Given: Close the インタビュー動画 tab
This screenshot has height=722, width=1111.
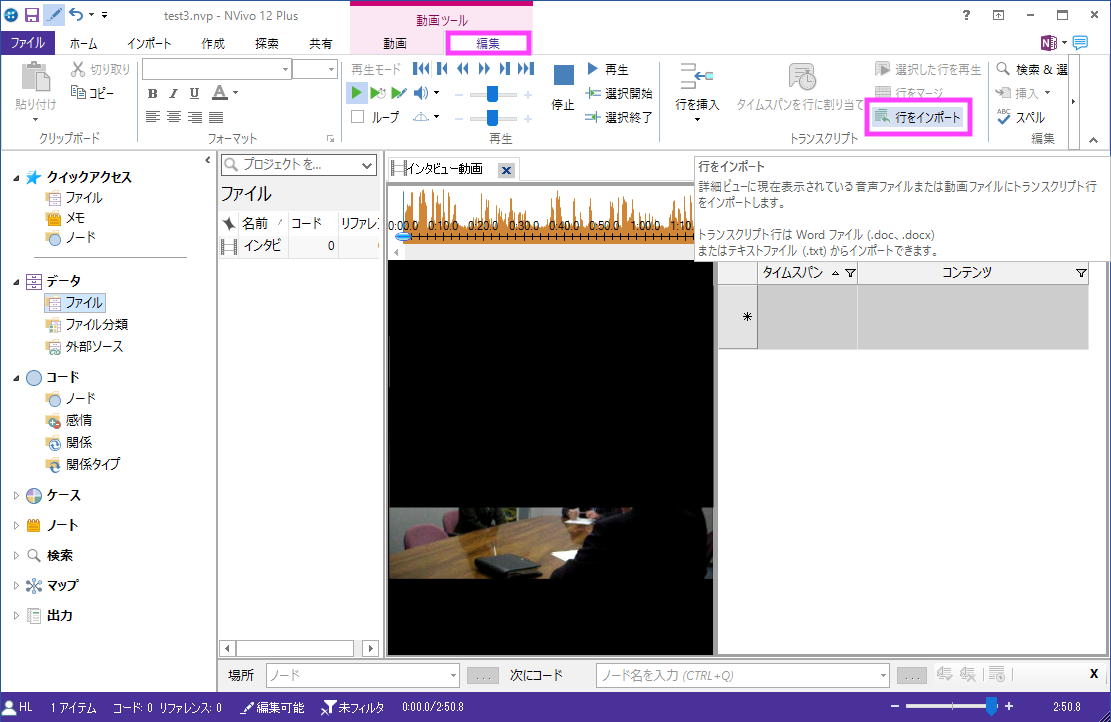Looking at the screenshot, I should coord(506,170).
